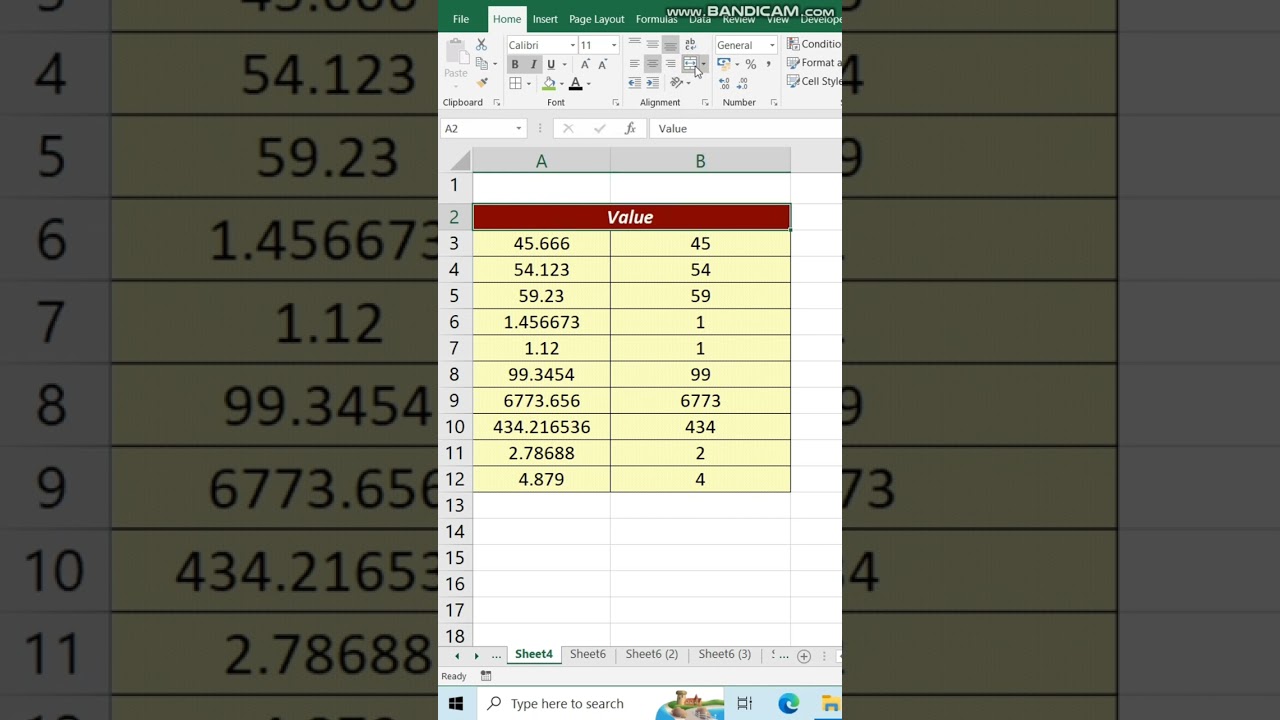The height and width of the screenshot is (720, 1280).
Task: Apply the Fill Color bucket icon
Action: coord(549,83)
